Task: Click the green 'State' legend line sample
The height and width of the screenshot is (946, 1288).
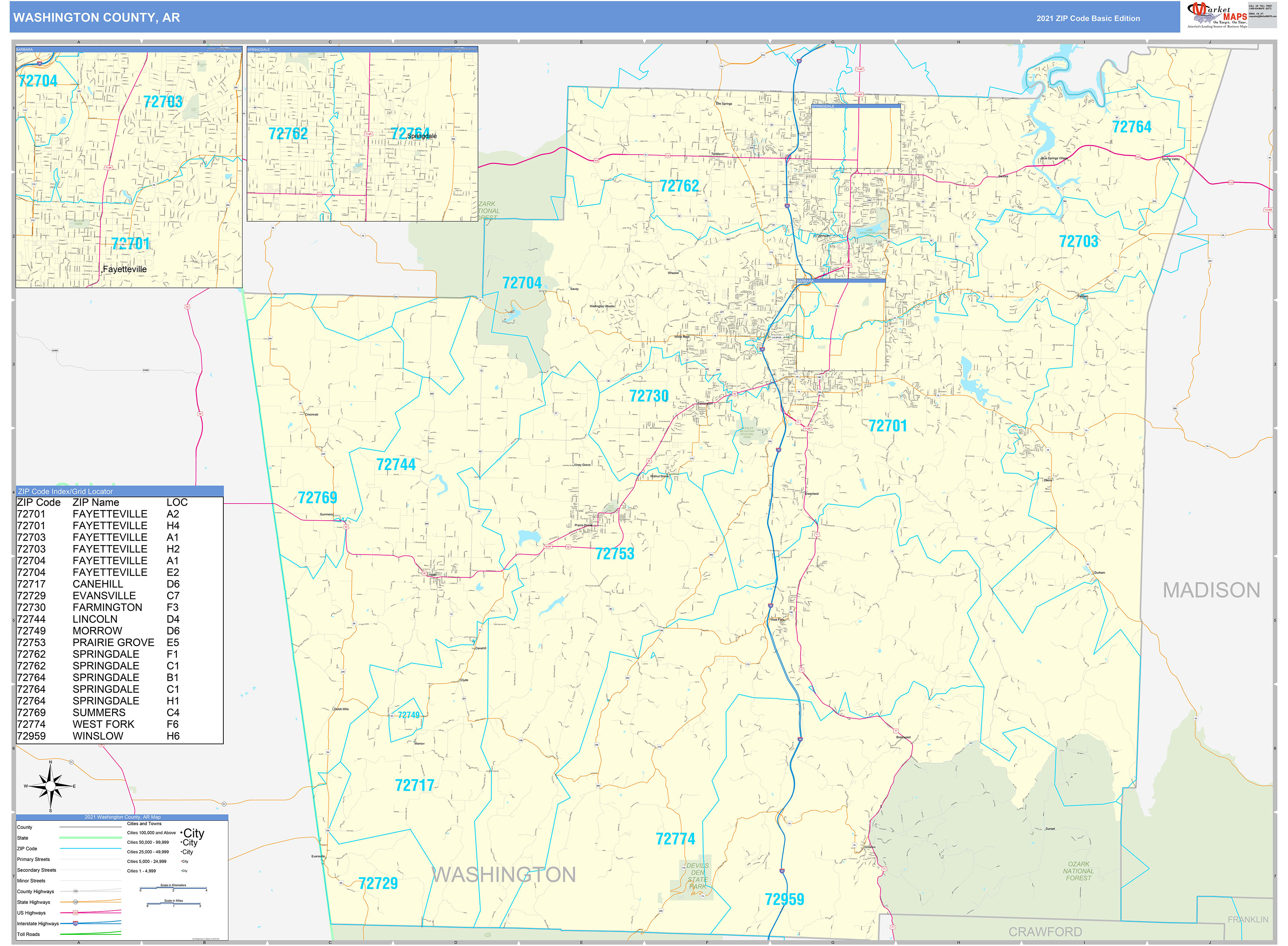Action: coord(91,838)
